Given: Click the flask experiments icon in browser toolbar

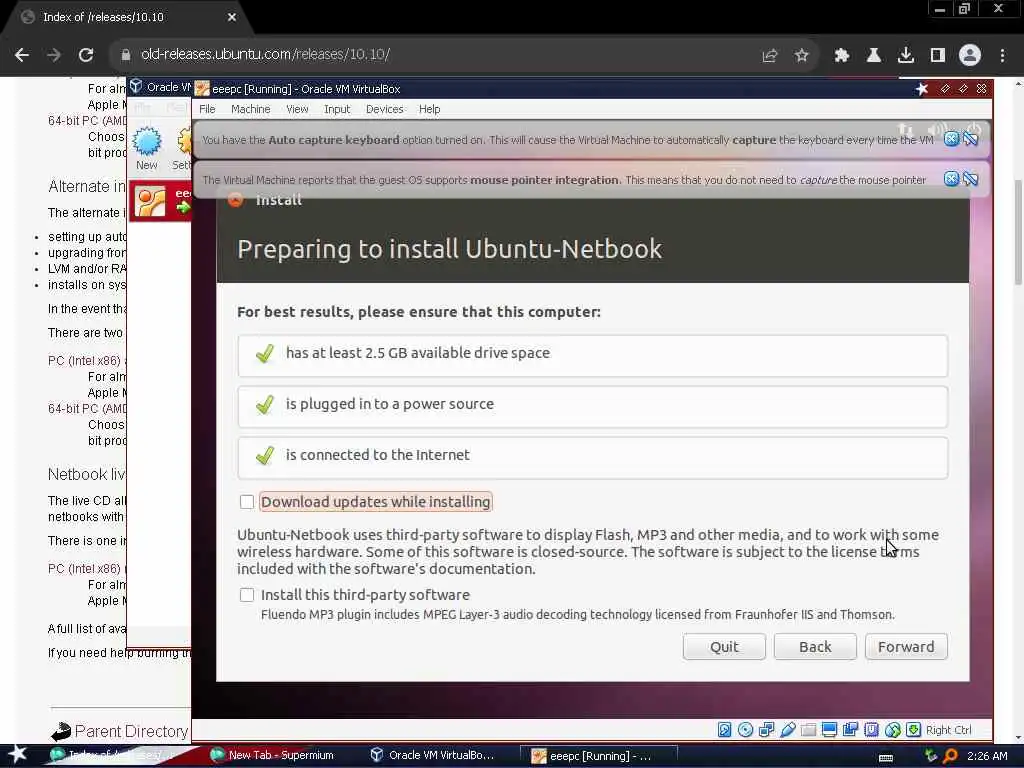Looking at the screenshot, I should (x=874, y=56).
